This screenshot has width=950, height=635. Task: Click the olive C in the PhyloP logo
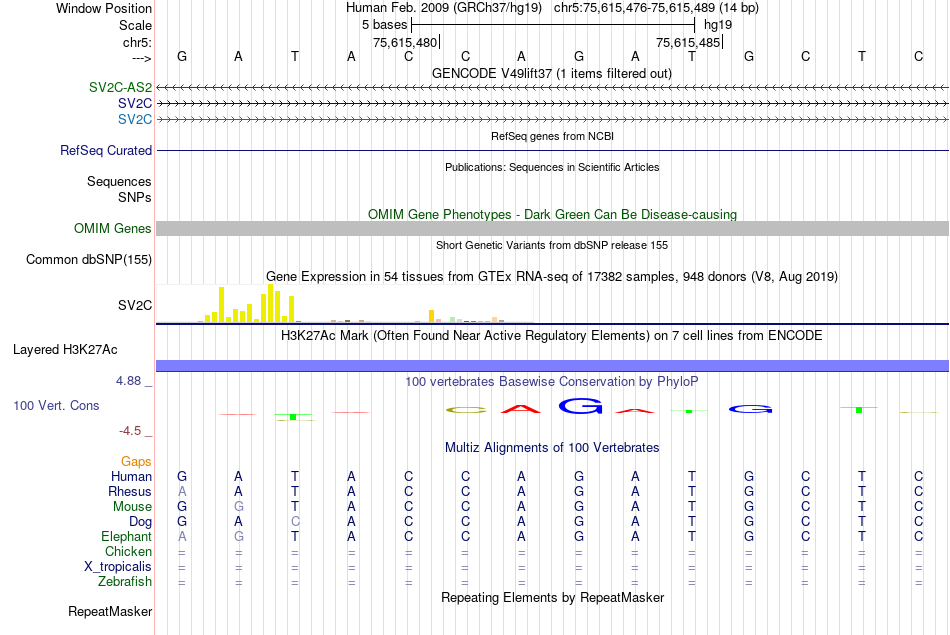click(466, 410)
